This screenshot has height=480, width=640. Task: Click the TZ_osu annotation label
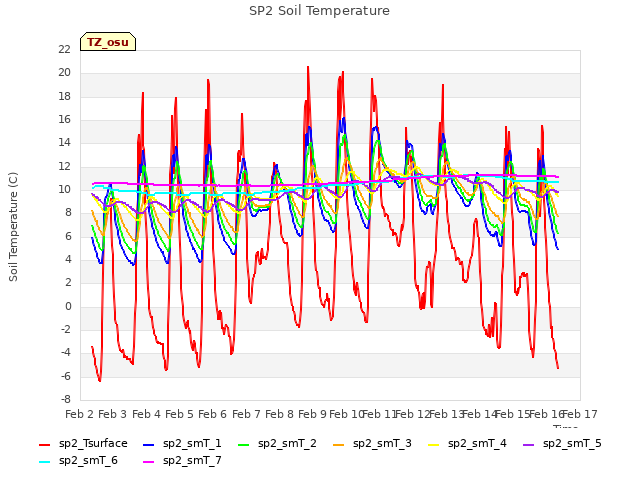(x=108, y=42)
